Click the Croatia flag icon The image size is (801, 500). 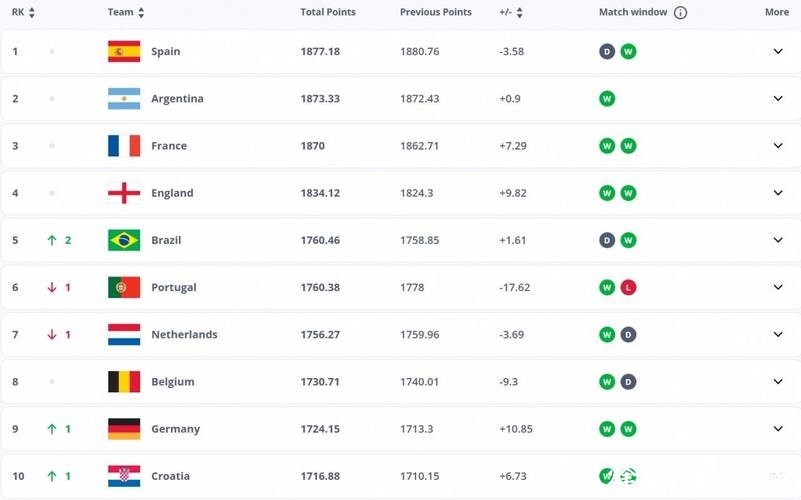point(124,476)
